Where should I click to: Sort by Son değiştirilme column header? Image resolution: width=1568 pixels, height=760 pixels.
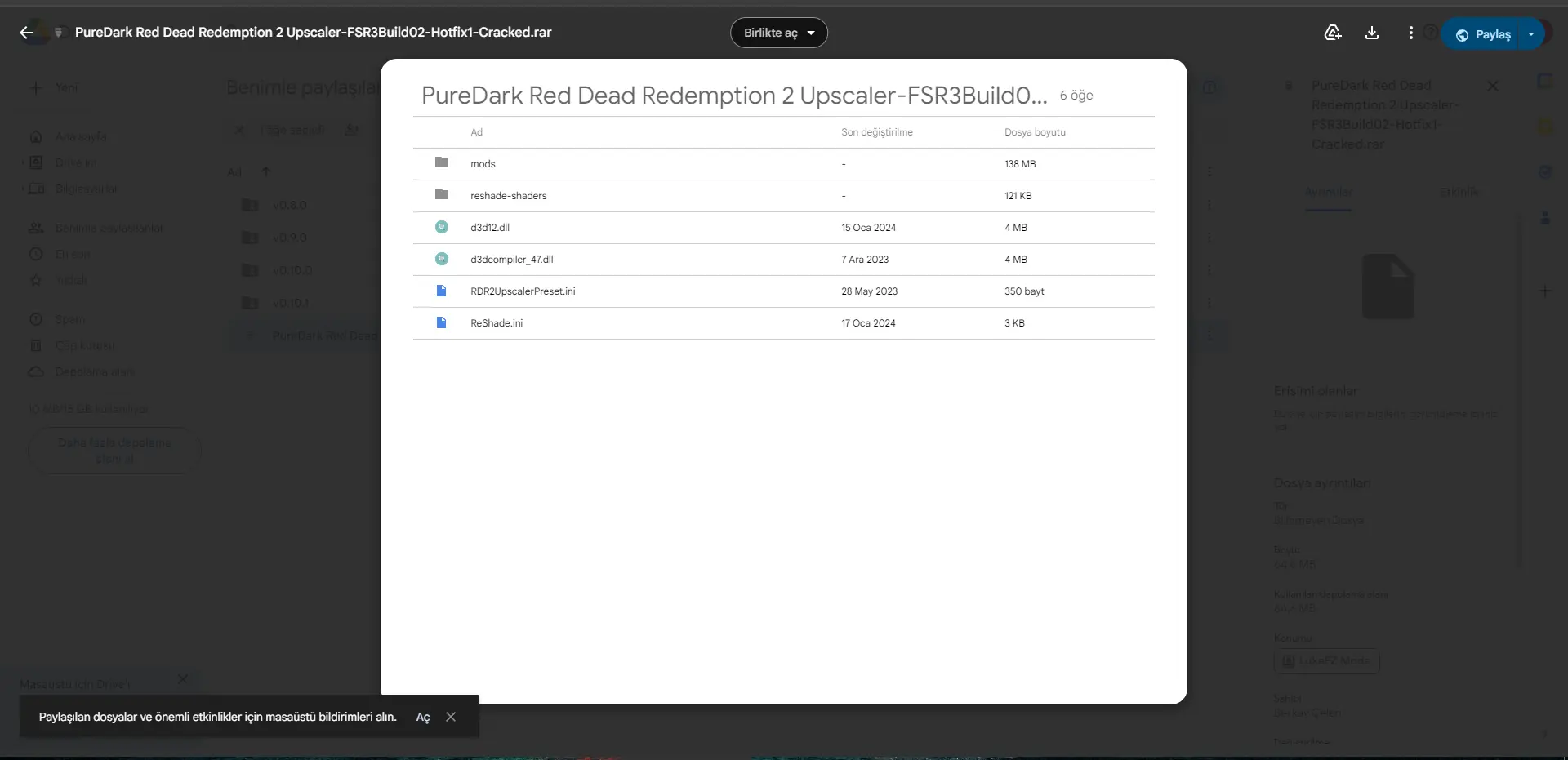877,132
